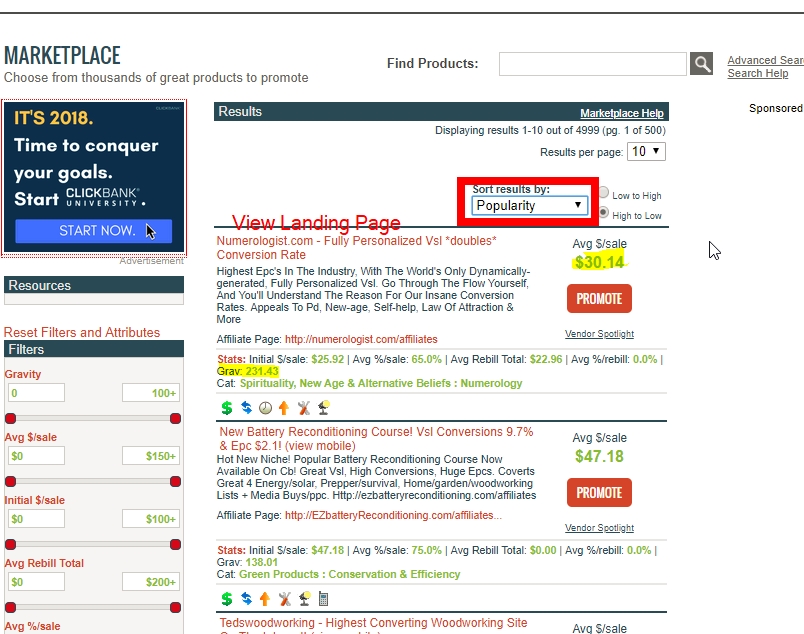804x634 pixels.
Task: Click the clock icon under Numerologist listing
Action: [x=264, y=407]
